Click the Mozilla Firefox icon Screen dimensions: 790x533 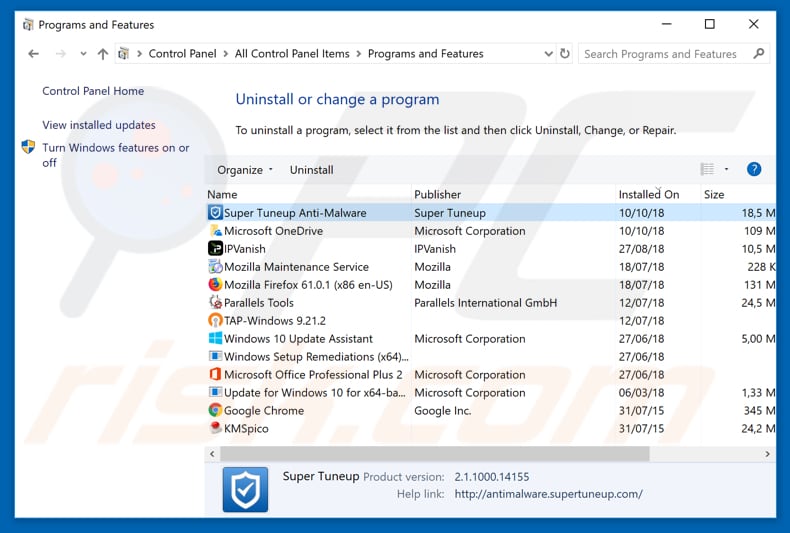pos(215,285)
